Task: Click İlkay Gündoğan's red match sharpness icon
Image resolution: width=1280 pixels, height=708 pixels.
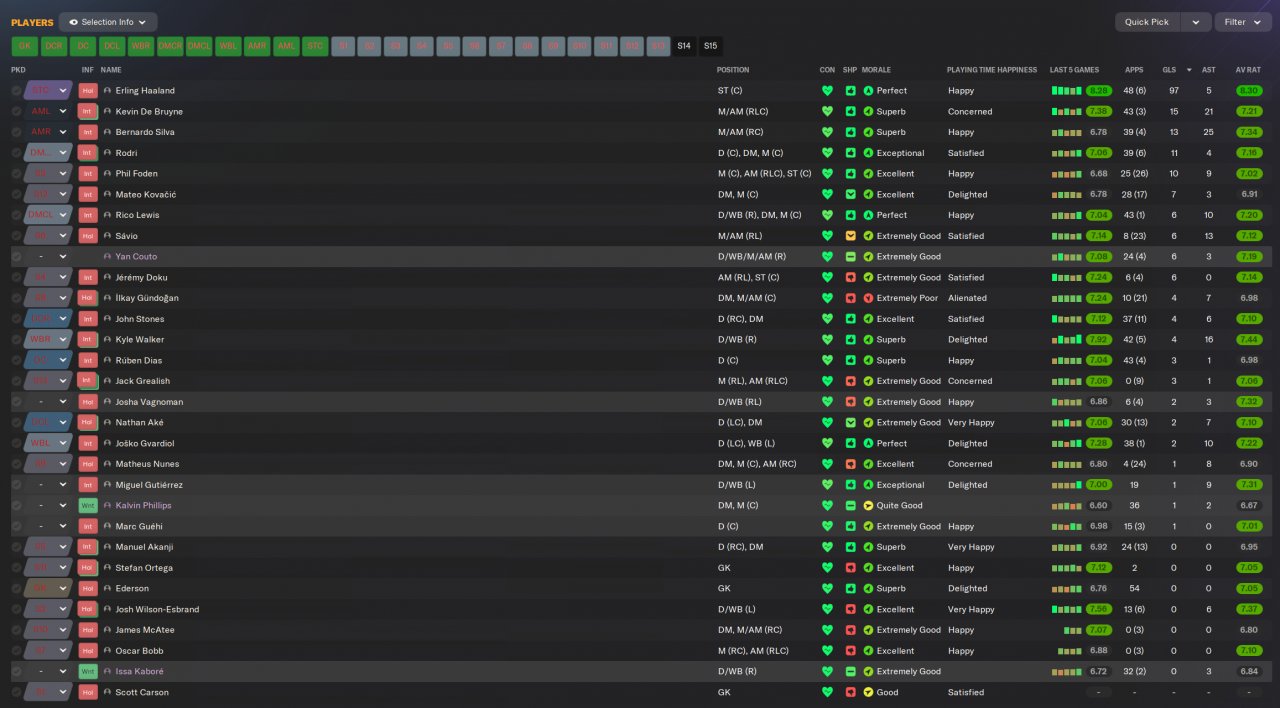Action: click(850, 298)
